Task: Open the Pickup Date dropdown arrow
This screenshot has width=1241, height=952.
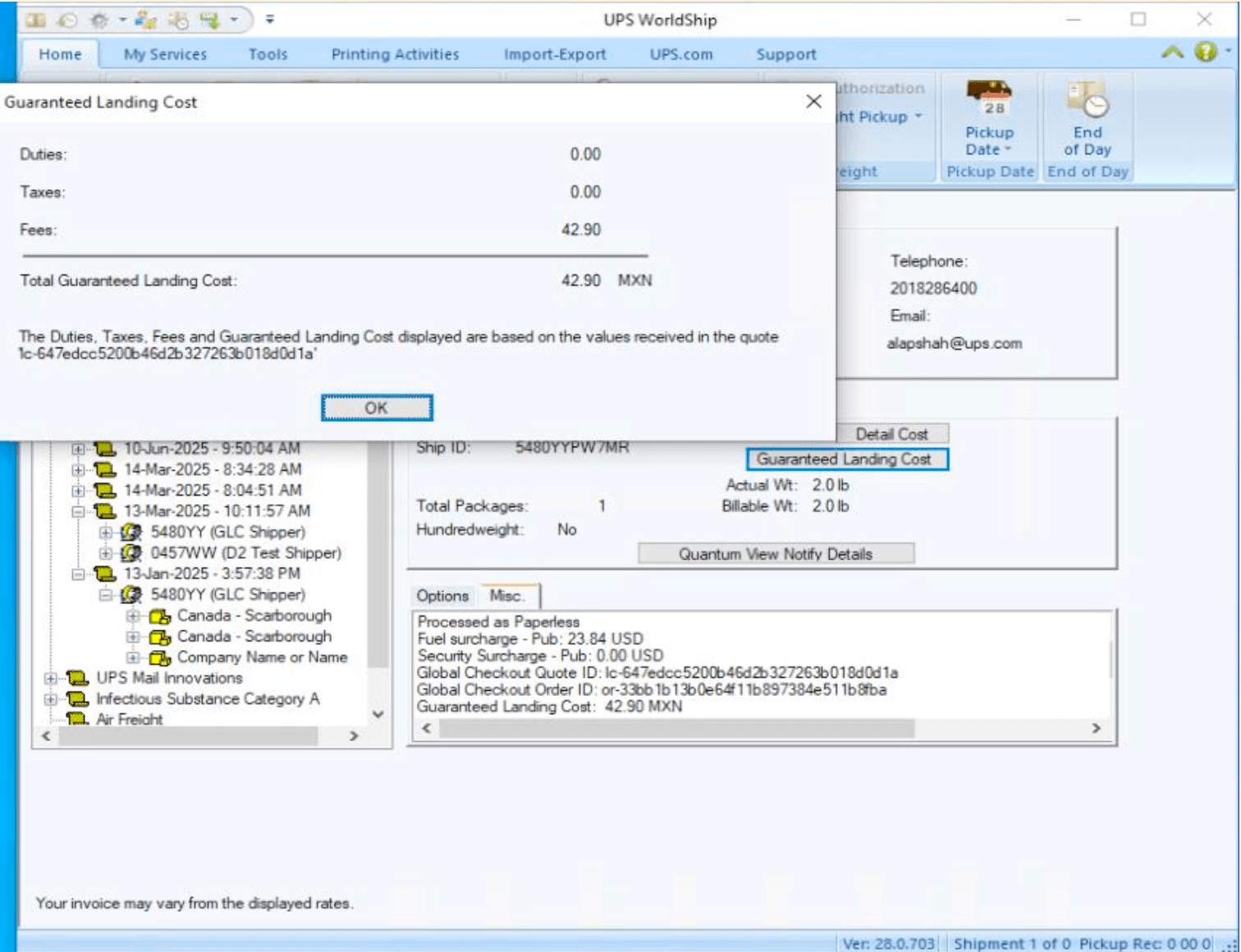Action: [1008, 149]
